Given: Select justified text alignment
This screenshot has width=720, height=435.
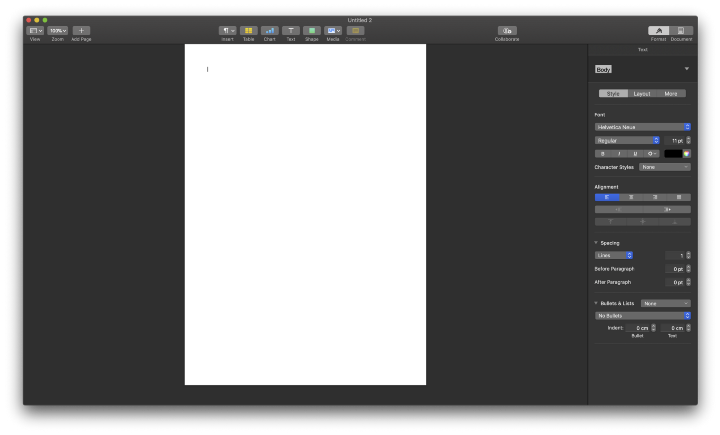Looking at the screenshot, I should point(679,198).
